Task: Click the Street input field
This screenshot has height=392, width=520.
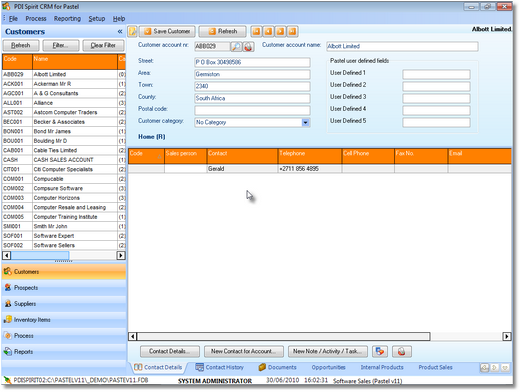Action: [252, 62]
